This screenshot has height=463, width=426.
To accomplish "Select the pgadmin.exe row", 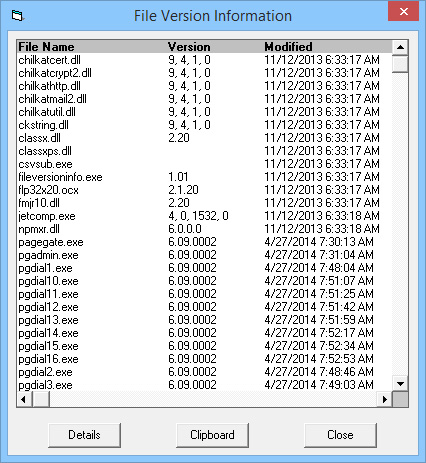I will pos(204,255).
